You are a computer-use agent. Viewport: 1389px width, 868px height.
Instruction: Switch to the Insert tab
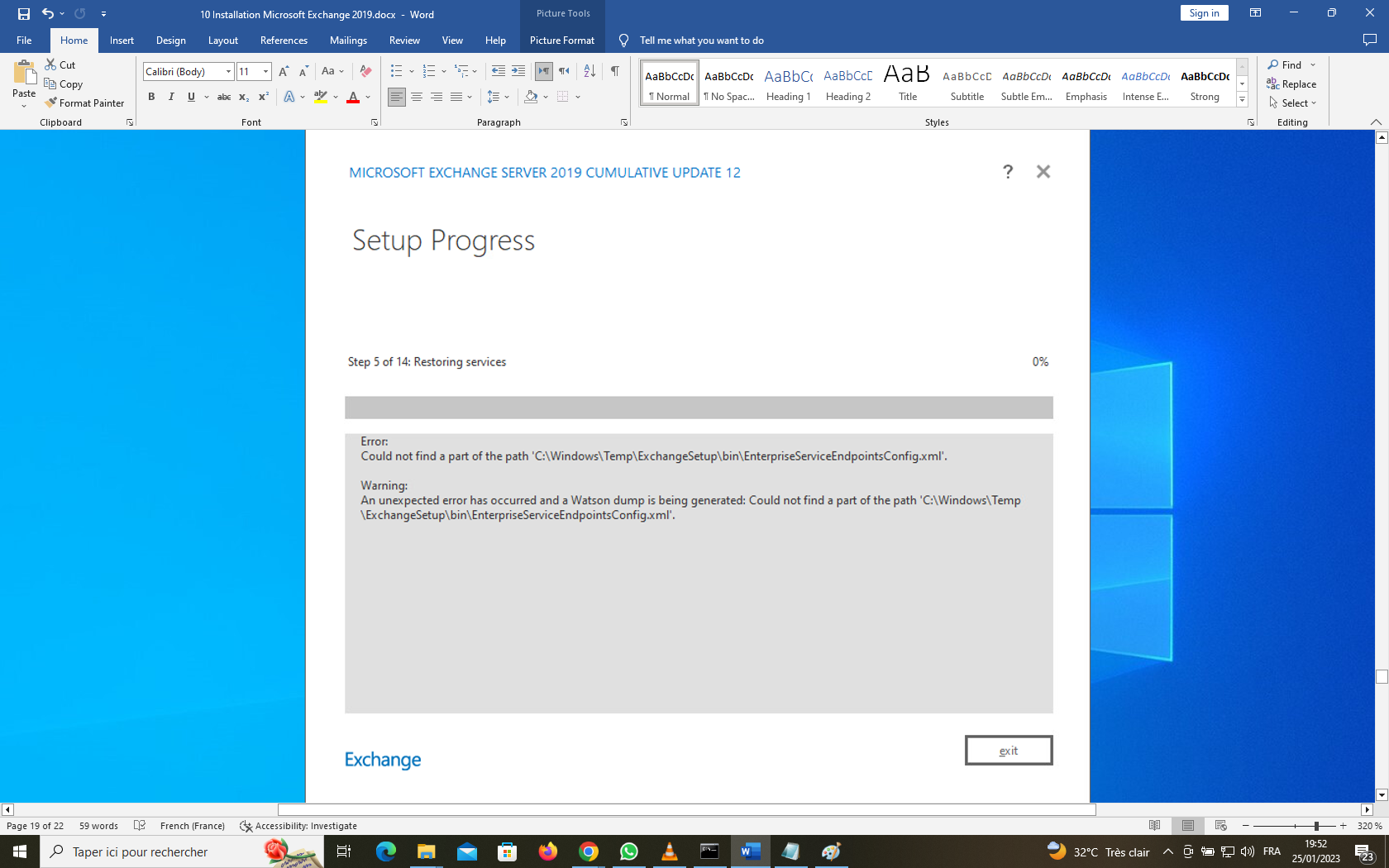coord(122,40)
